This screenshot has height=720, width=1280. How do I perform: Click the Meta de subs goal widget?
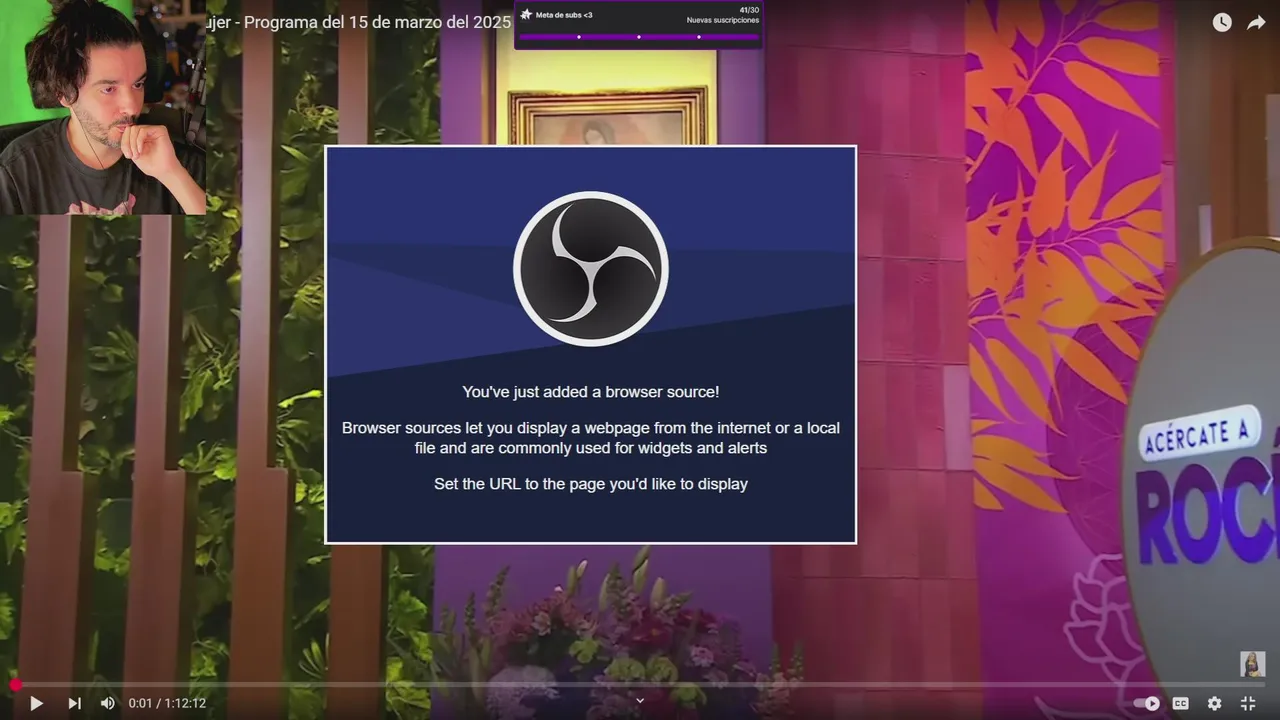(638, 25)
